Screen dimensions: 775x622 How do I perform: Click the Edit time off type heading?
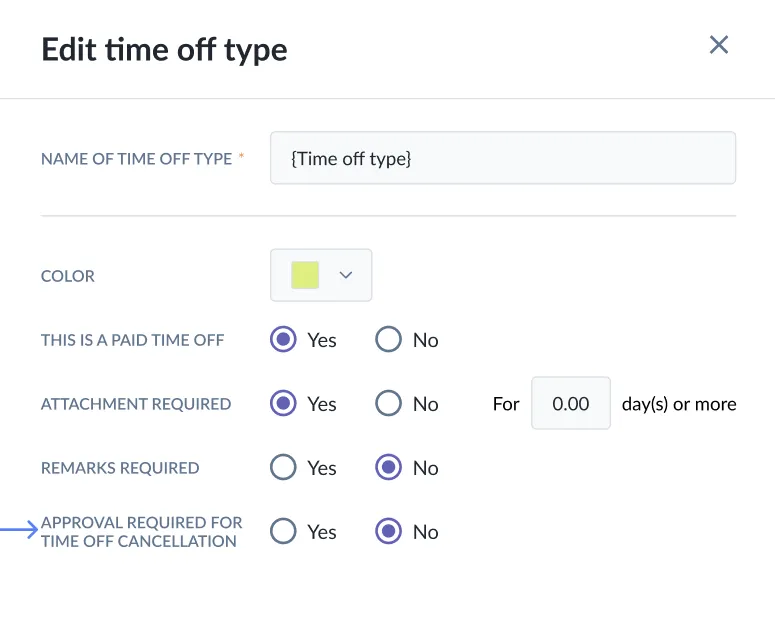(164, 49)
